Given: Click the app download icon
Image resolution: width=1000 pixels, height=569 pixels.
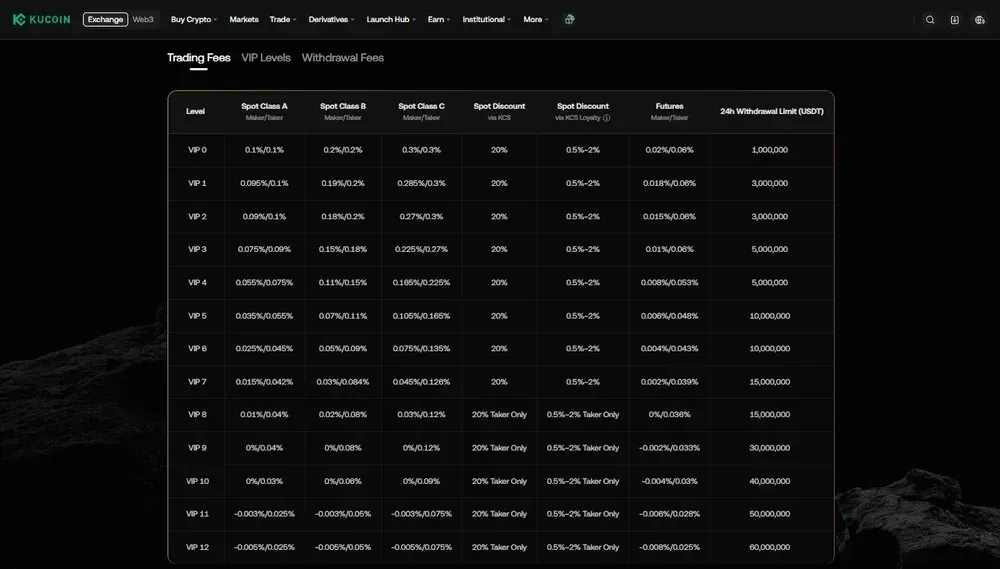Looking at the screenshot, I should click(955, 20).
